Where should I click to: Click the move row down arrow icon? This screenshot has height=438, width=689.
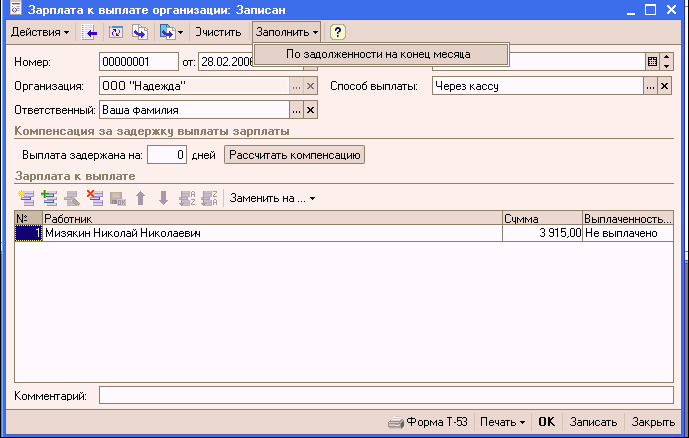(x=163, y=198)
